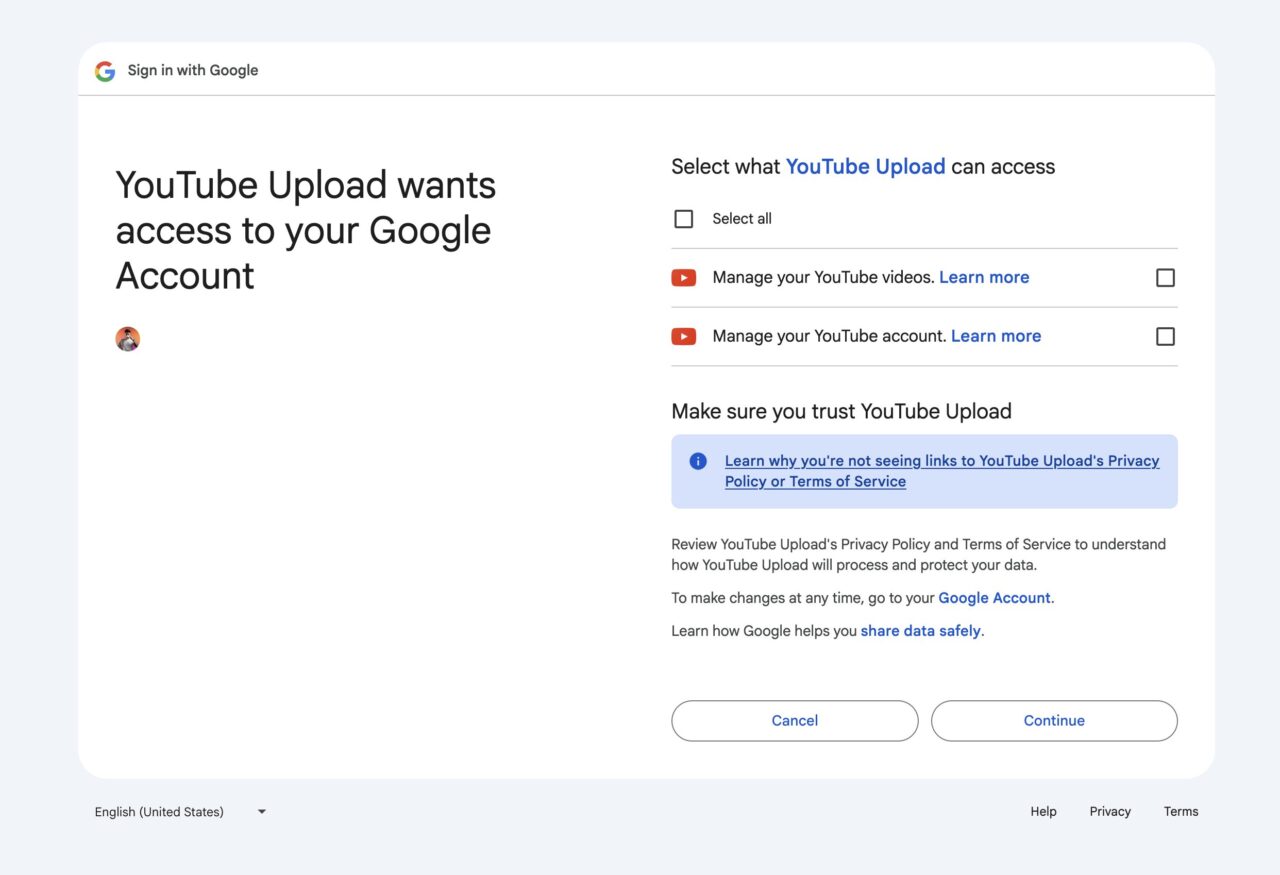Click the YouTube icon beside the videos permission
Screen dimensions: 1280x875
(x=684, y=277)
